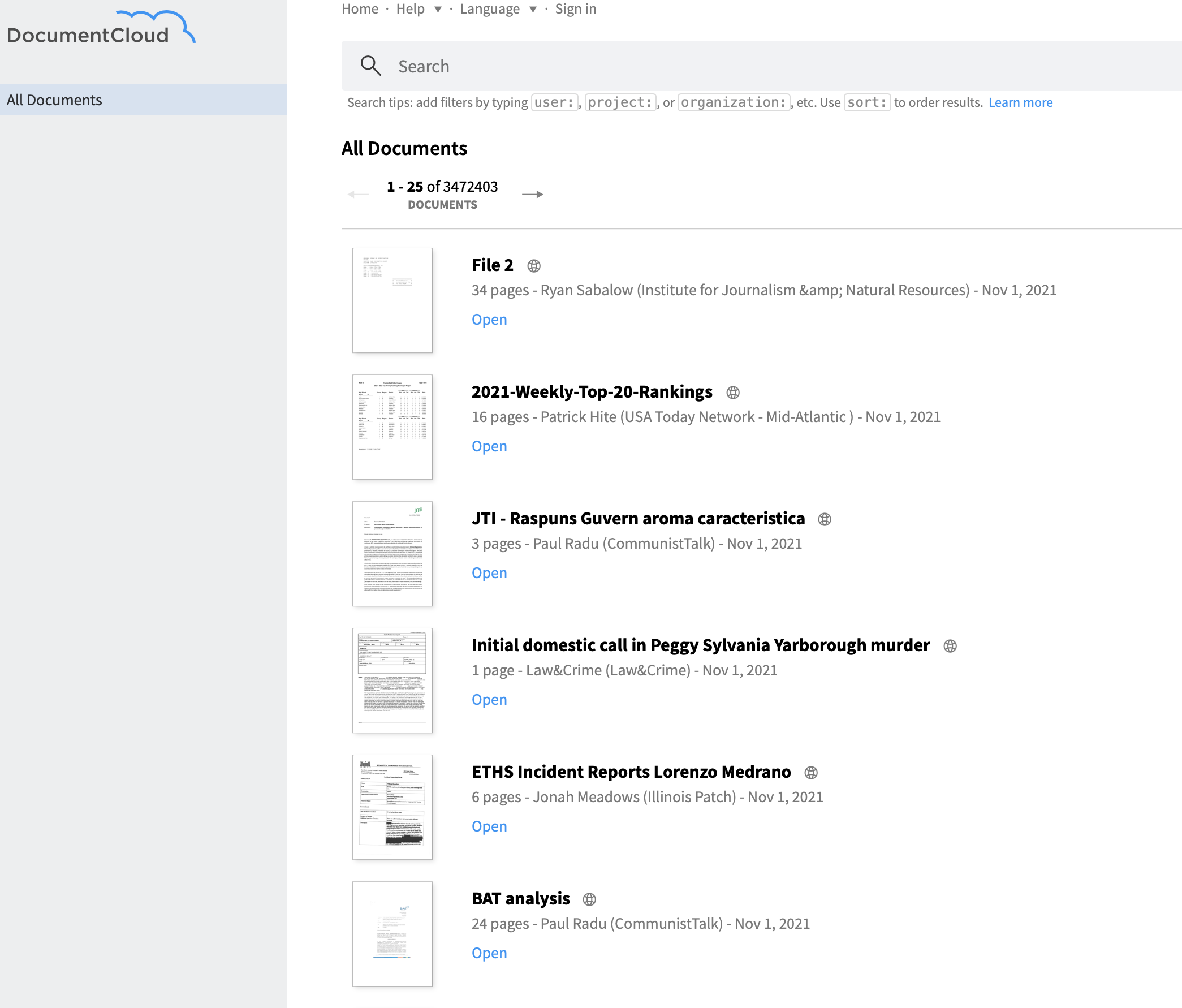Viewport: 1182px width, 1008px height.
Task: Click '34 pages - Ryan Sabalow' details line
Action: [x=765, y=290]
